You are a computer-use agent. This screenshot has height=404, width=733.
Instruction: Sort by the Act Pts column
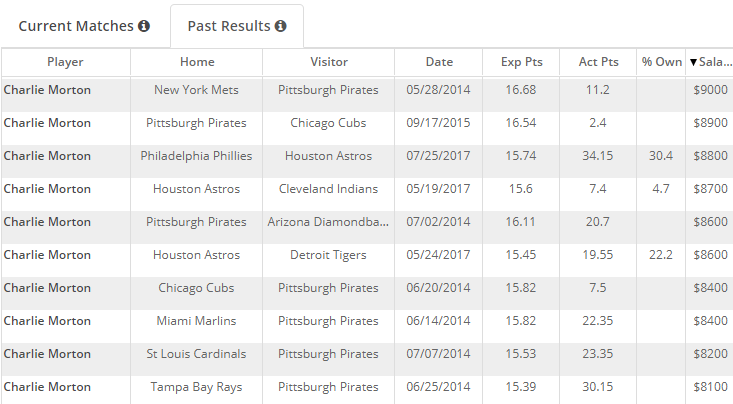[x=598, y=62]
